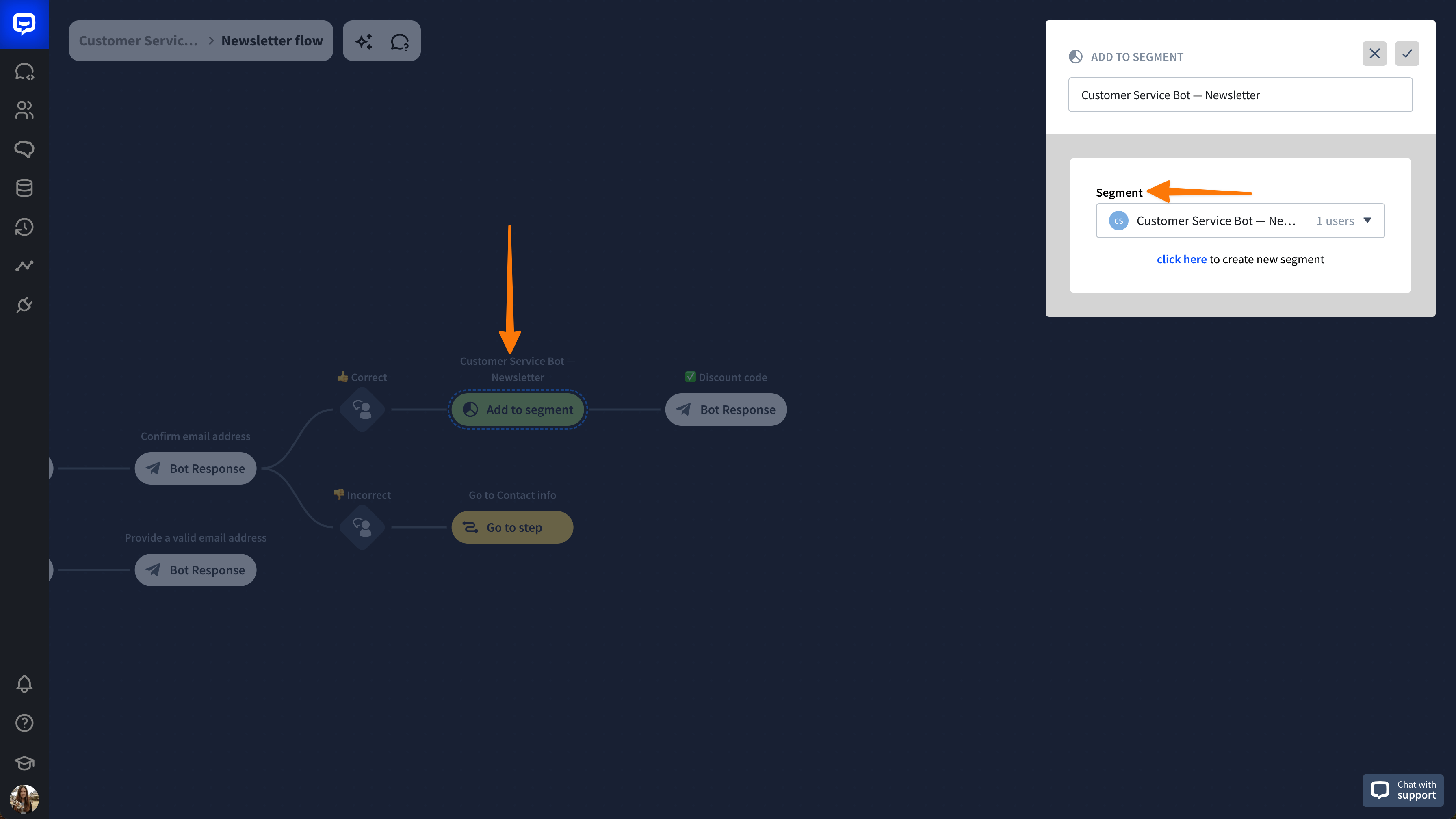
Task: Open Chat with support widget
Action: [1403, 790]
